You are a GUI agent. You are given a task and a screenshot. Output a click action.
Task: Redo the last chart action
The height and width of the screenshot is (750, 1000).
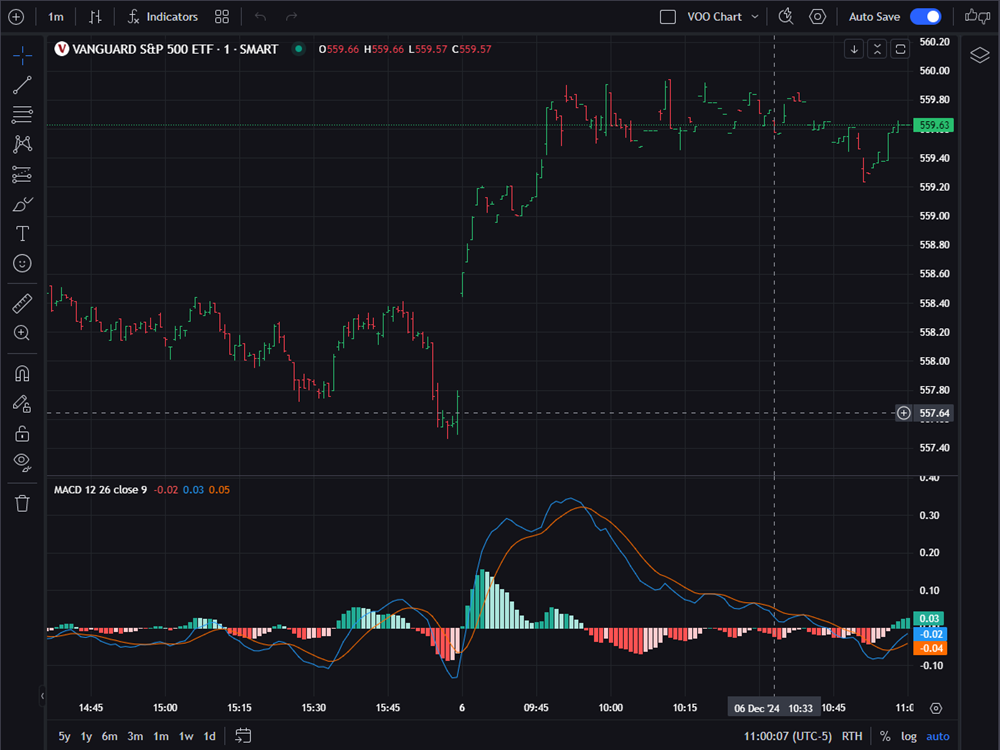pyautogui.click(x=291, y=17)
